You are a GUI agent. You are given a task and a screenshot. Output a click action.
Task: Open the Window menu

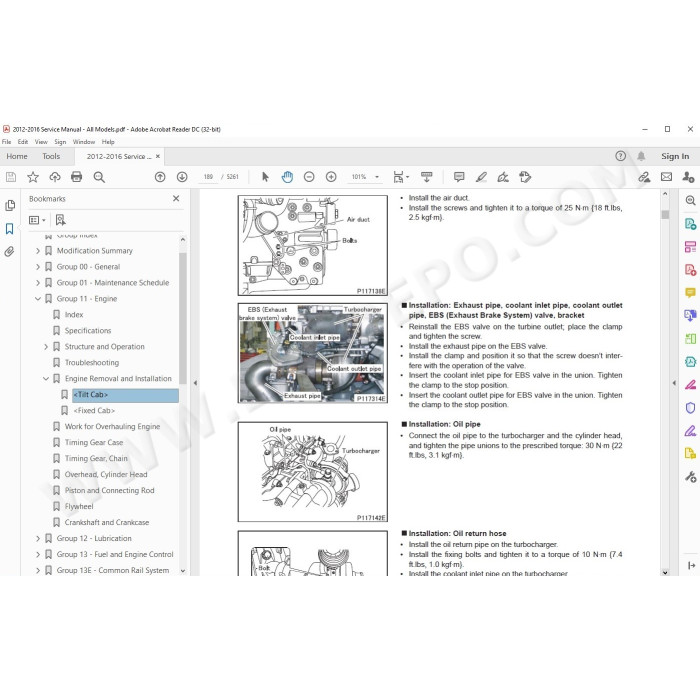click(x=84, y=142)
